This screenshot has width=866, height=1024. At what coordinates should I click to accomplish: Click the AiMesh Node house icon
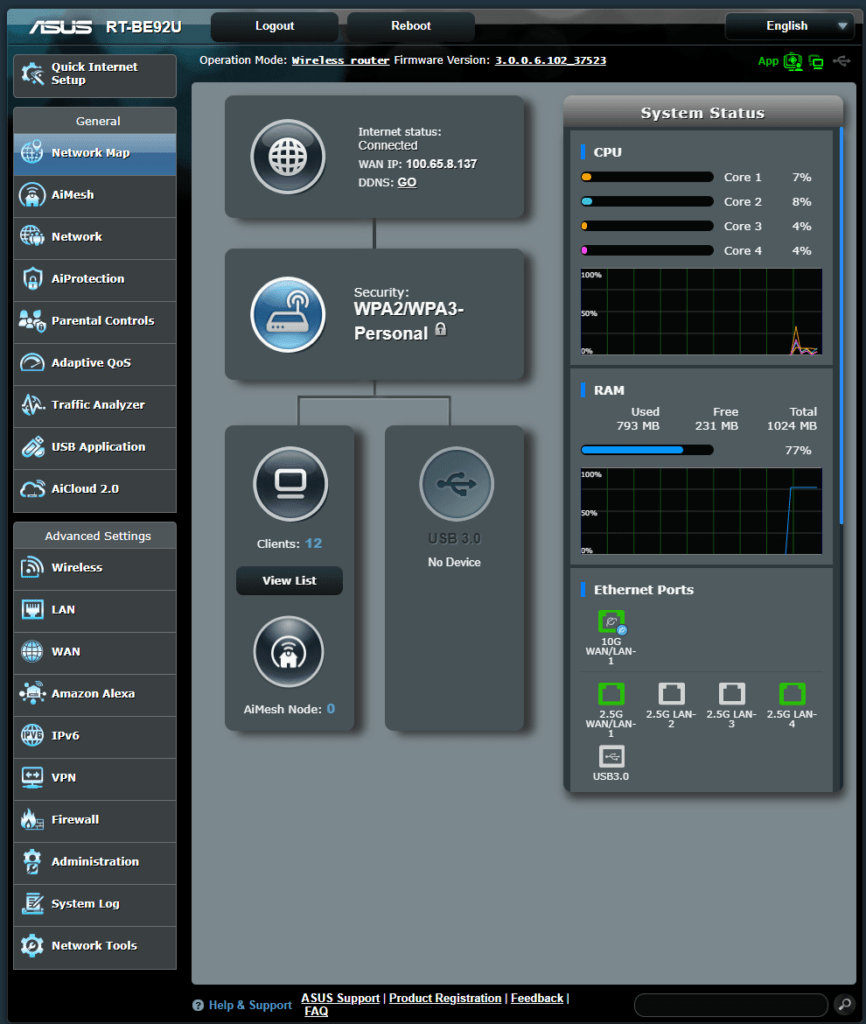pyautogui.click(x=289, y=652)
